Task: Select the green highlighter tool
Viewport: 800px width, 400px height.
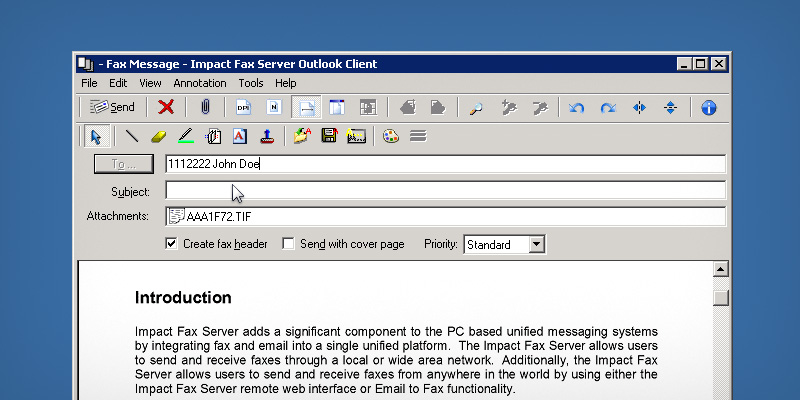Action: pyautogui.click(x=185, y=136)
